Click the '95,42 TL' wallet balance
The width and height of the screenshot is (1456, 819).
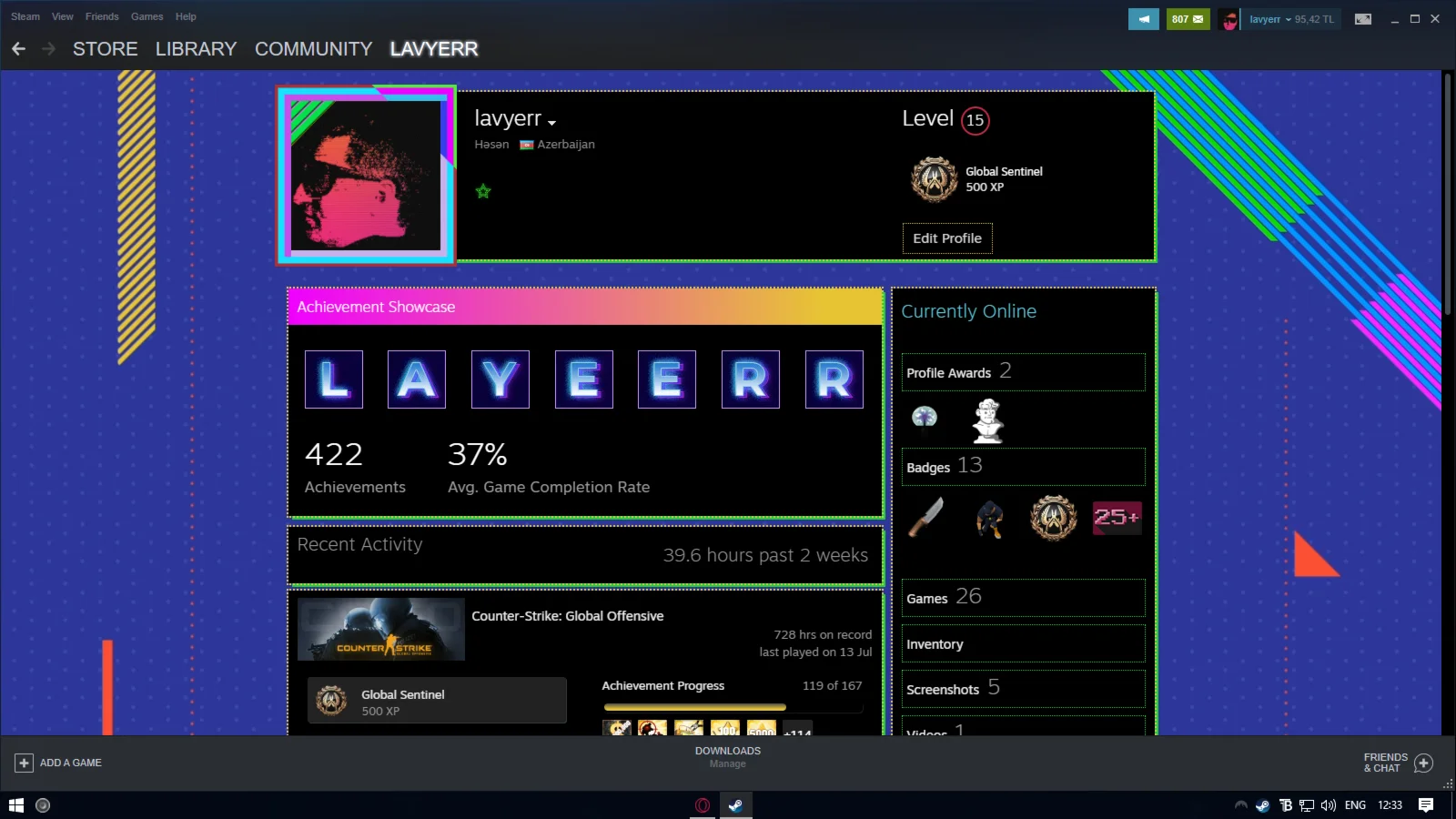(1314, 19)
